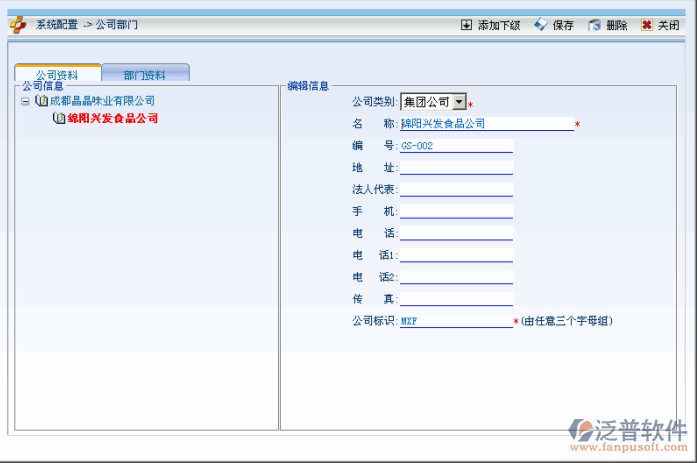Click the 保存 save icon
Screen dimensions: 698x463
tap(541, 25)
